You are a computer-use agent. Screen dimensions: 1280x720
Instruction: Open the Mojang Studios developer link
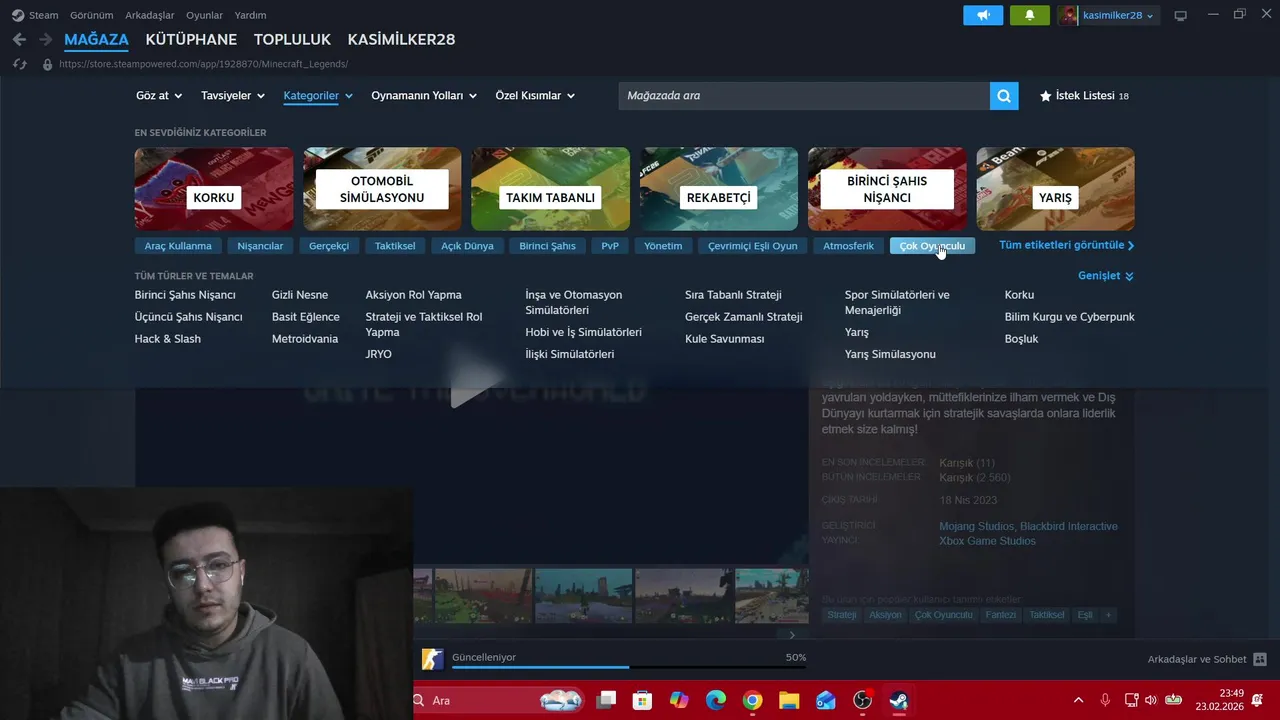point(977,526)
